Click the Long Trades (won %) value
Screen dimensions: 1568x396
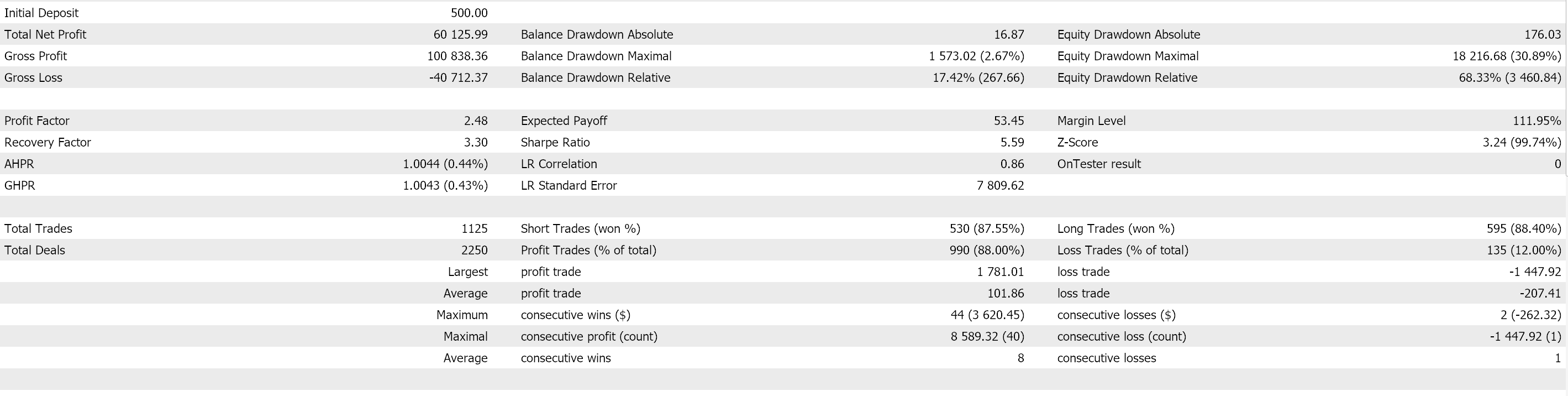[x=1524, y=228]
